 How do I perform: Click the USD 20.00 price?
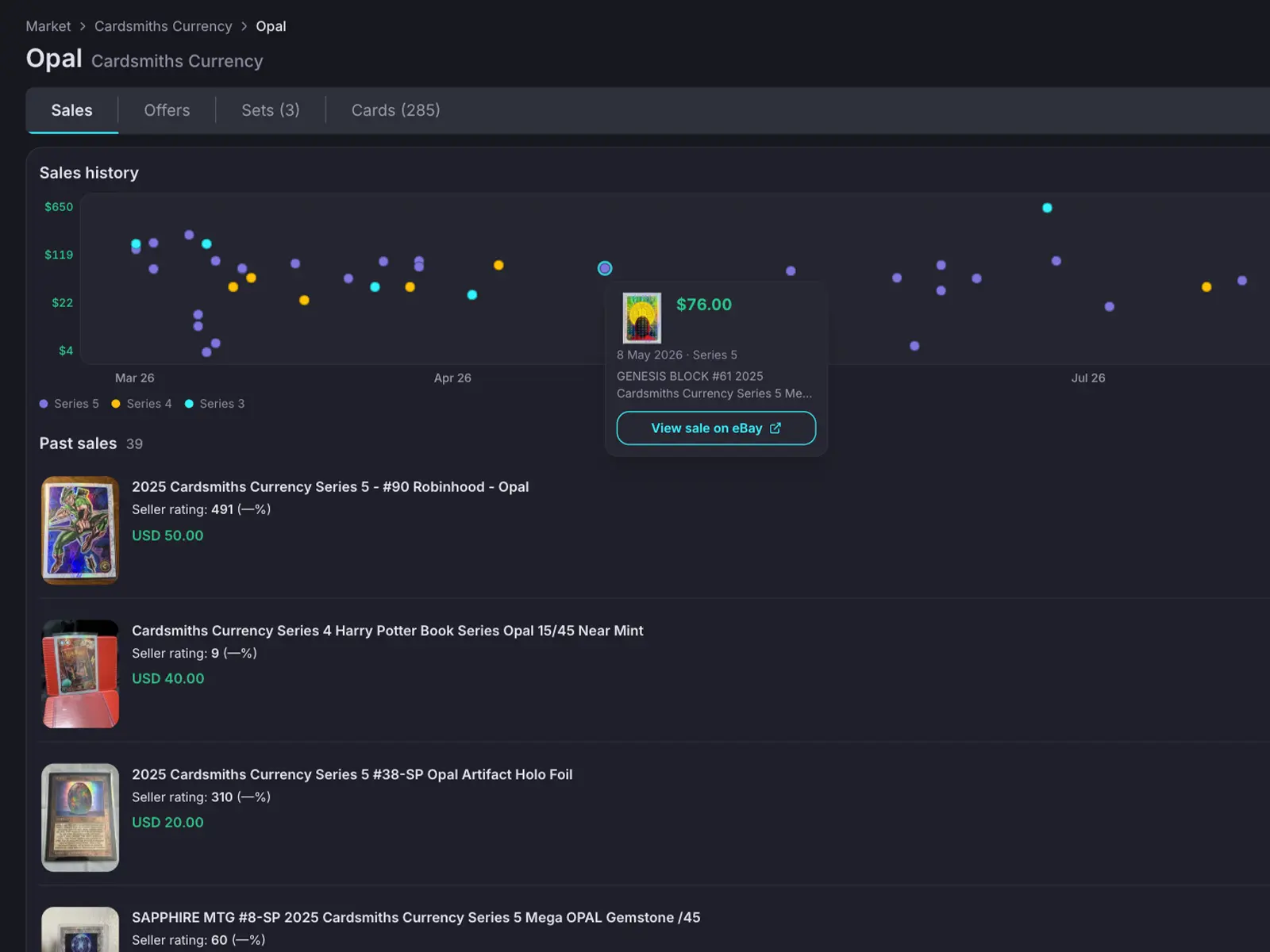coord(167,823)
